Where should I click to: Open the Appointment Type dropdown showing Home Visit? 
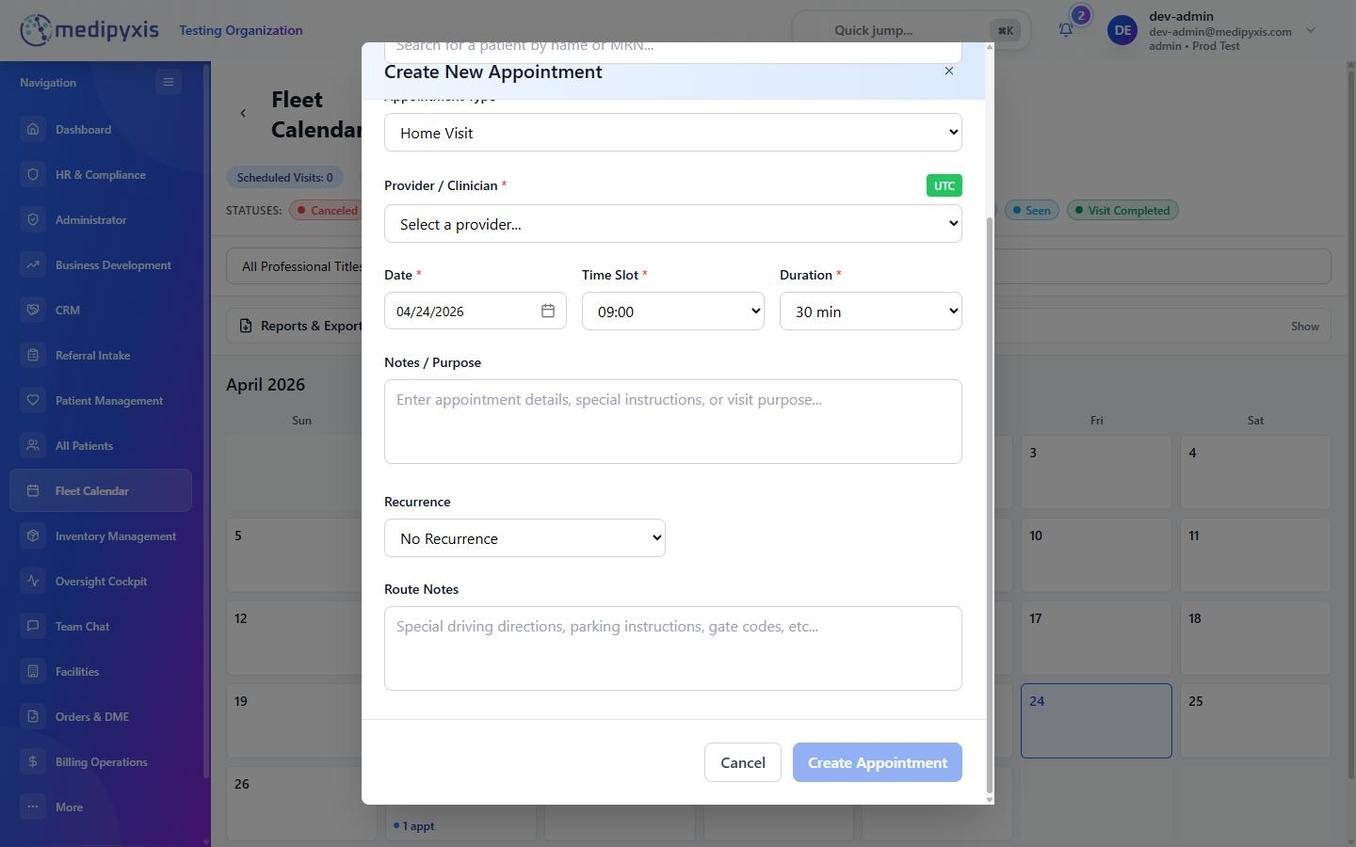click(x=673, y=132)
